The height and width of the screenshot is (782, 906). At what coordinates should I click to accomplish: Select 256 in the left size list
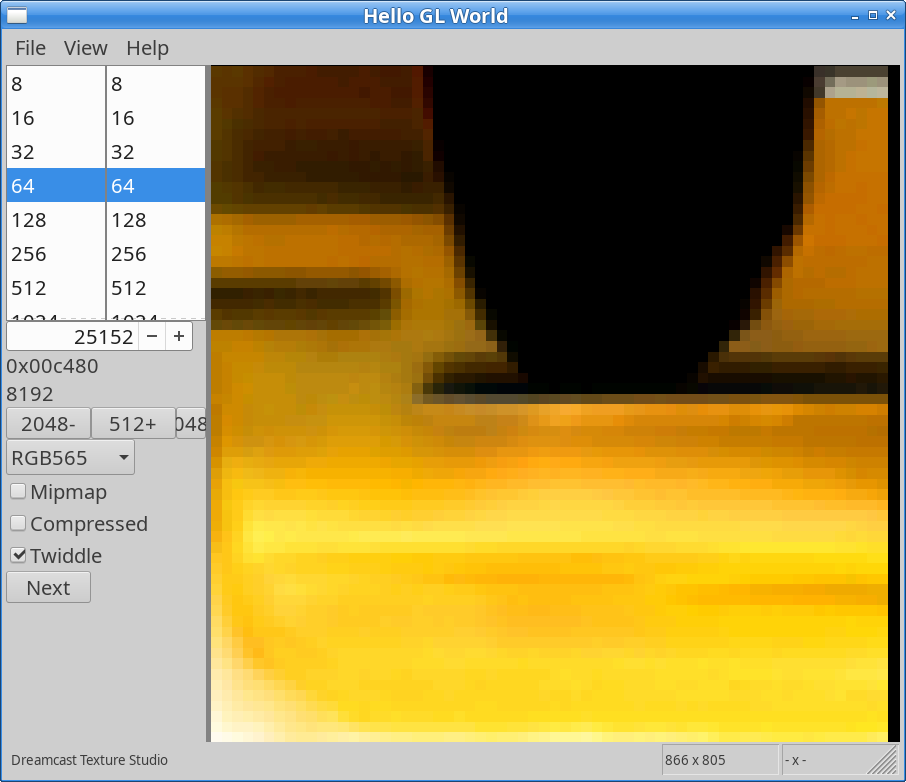pos(56,254)
